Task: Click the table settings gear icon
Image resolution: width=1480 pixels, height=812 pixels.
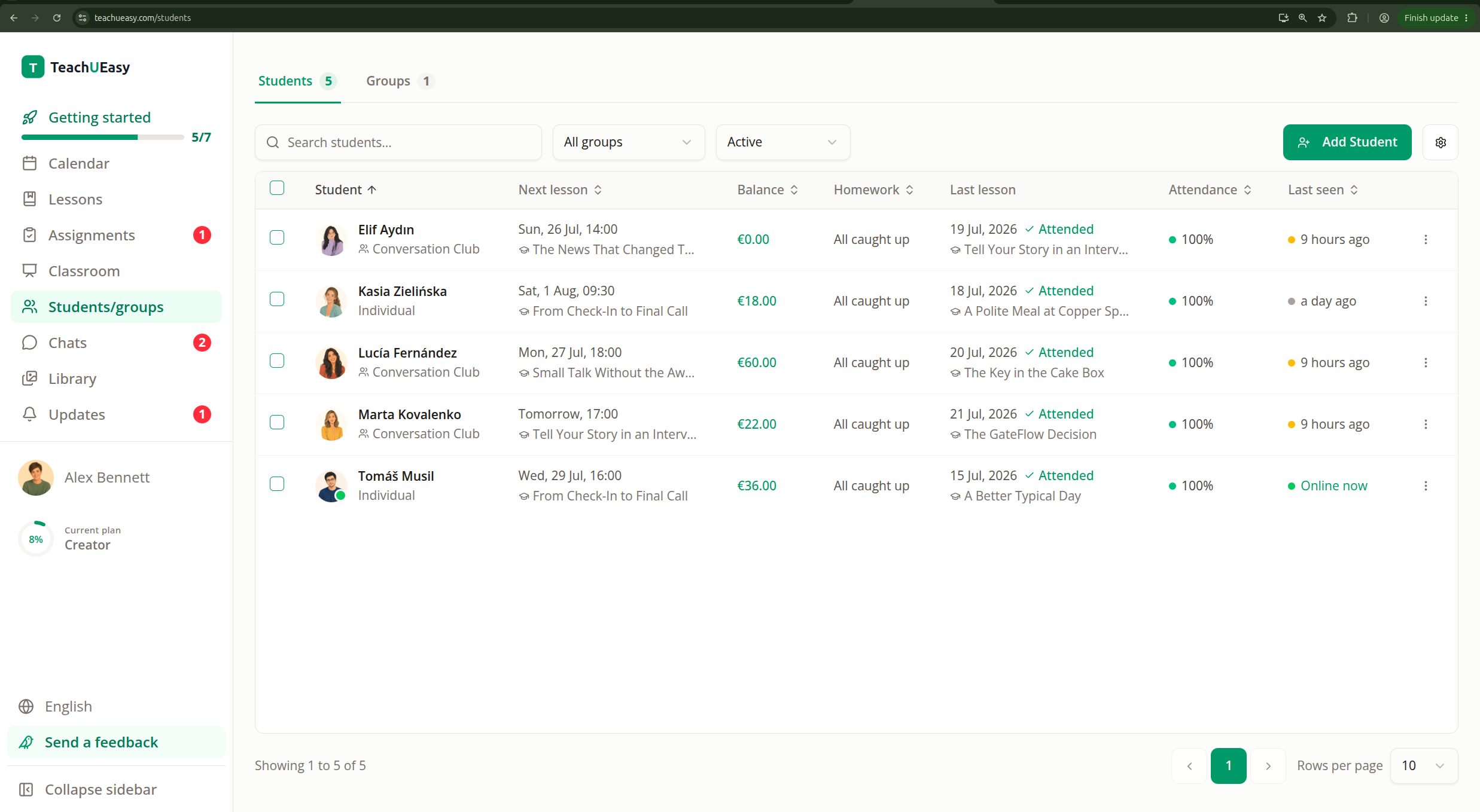Action: 1441,142
